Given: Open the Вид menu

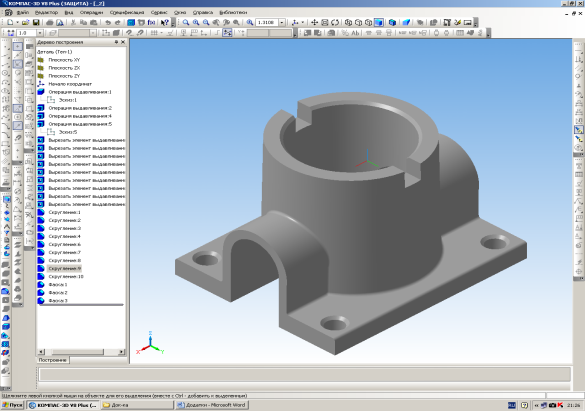Looking at the screenshot, I should click(x=69, y=12).
